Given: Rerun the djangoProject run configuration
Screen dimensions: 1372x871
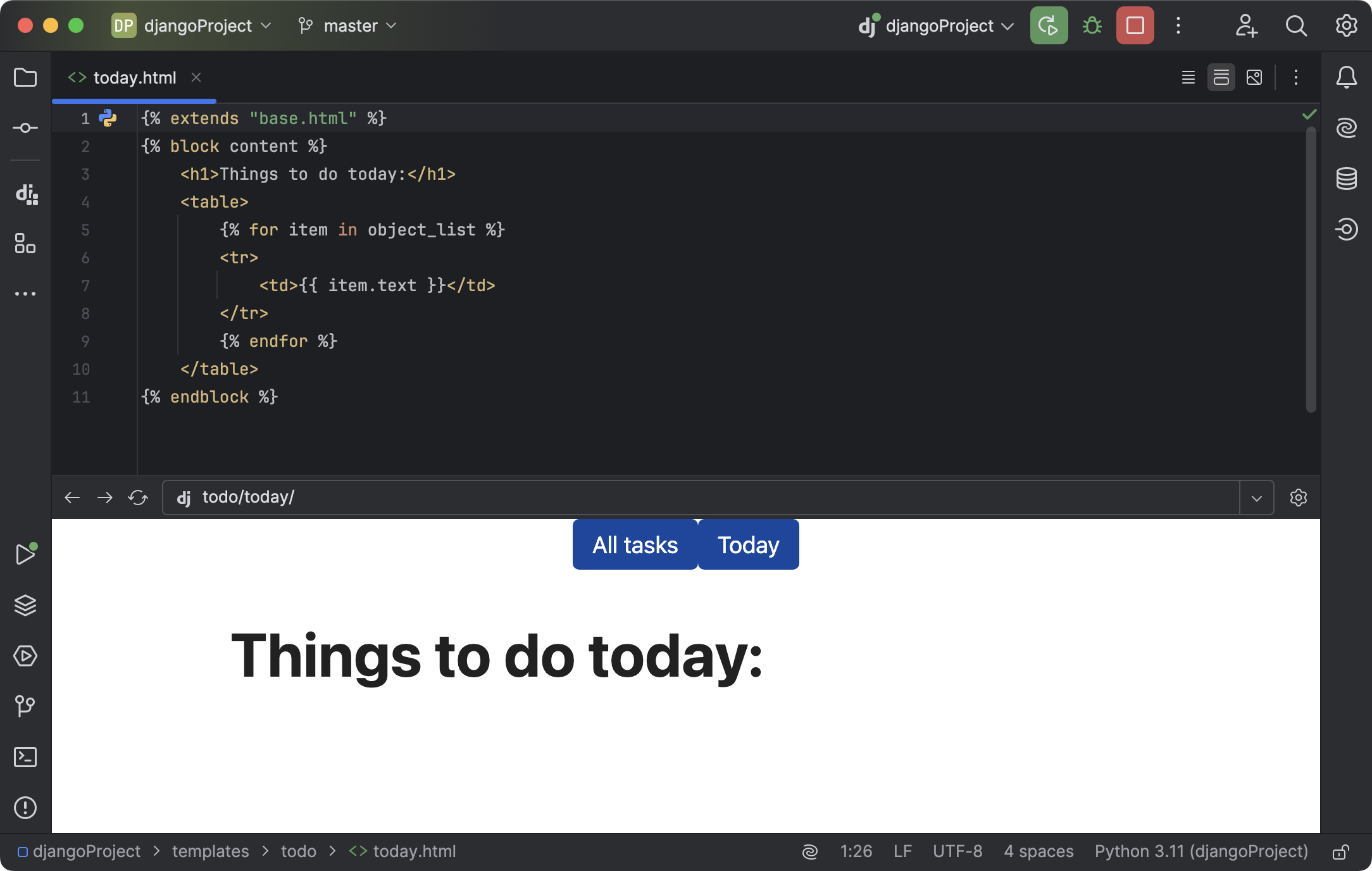Looking at the screenshot, I should click(1049, 25).
